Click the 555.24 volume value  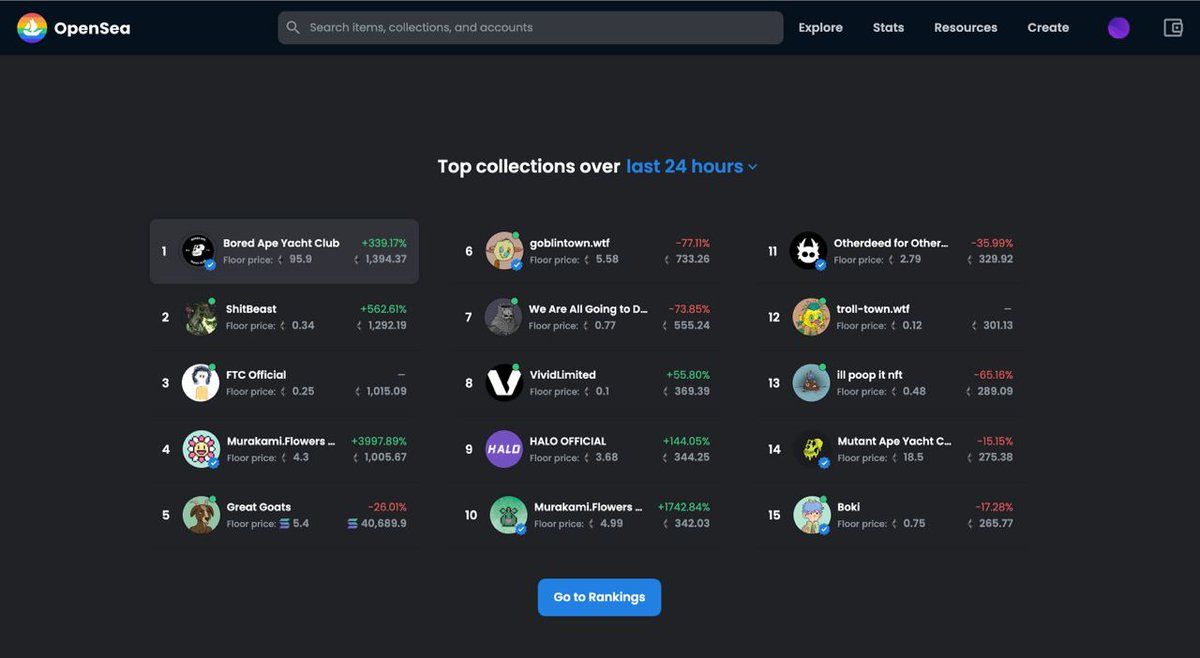(692, 325)
